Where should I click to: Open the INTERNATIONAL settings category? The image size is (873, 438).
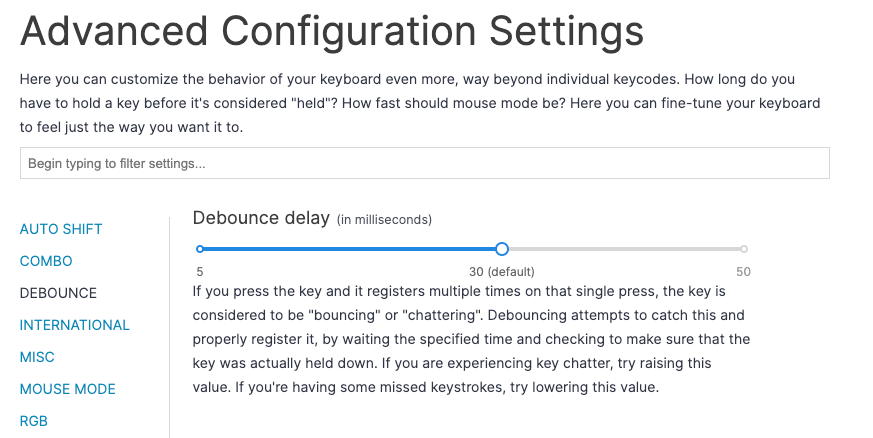[x=75, y=325]
